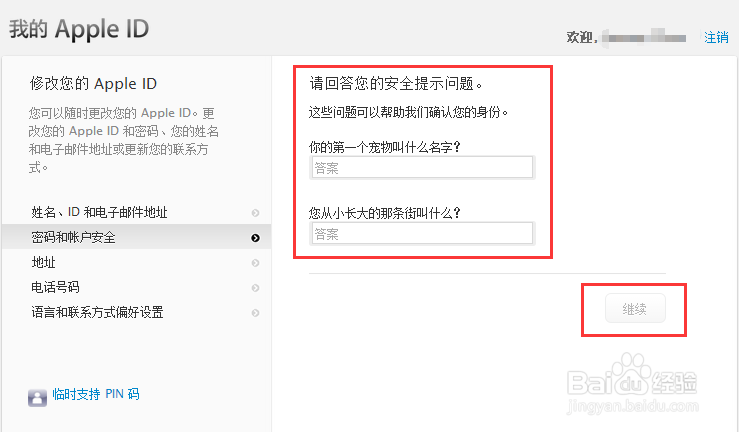739x432 pixels.
Task: Focus answer field for childhood street question
Action: click(422, 234)
